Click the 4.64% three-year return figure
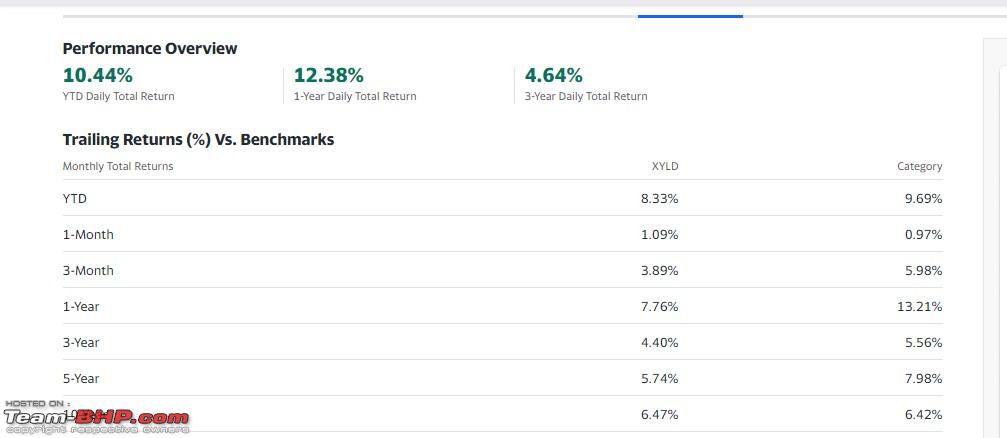The height and width of the screenshot is (438, 1007). pyautogui.click(x=554, y=75)
